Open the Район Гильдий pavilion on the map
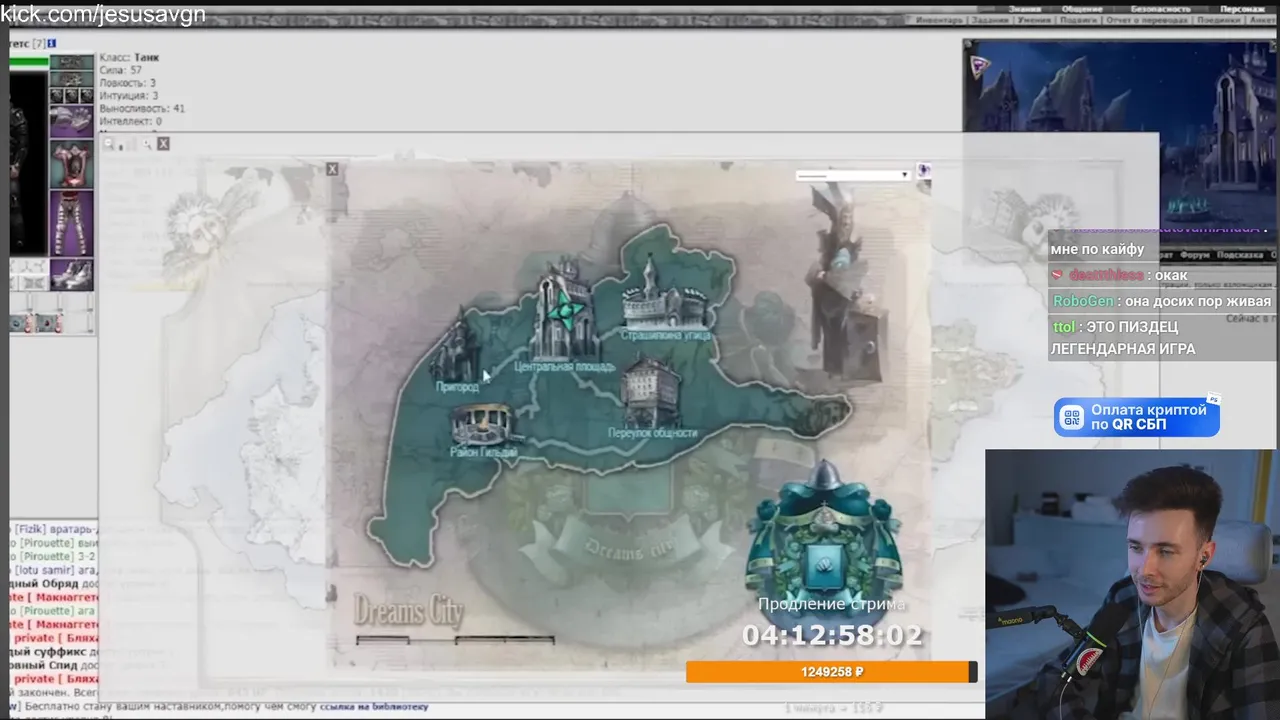This screenshot has width=1280, height=720. click(x=484, y=430)
